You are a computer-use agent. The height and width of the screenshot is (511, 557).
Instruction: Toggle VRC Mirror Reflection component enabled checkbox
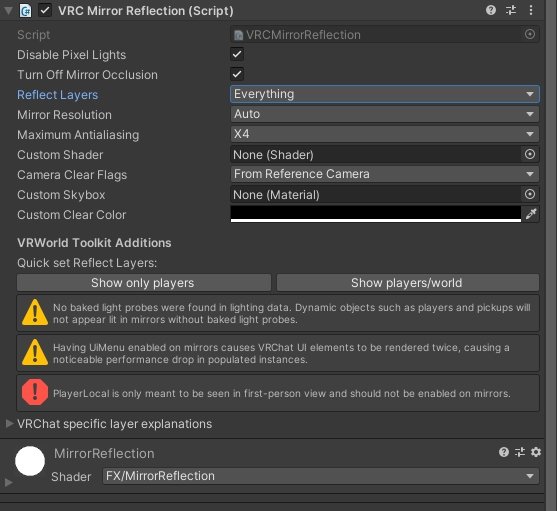(45, 10)
